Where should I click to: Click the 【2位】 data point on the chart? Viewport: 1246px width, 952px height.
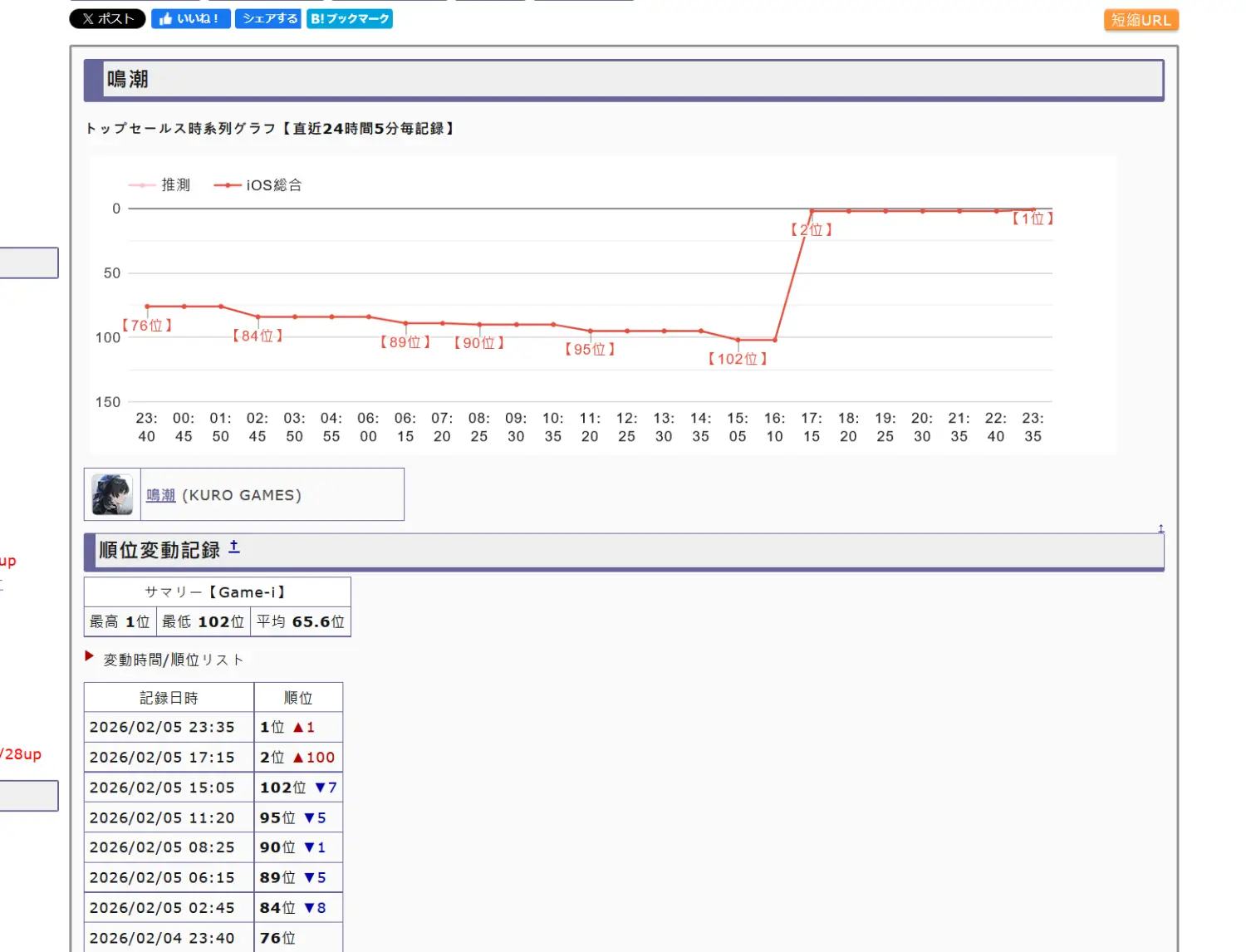[x=812, y=211]
